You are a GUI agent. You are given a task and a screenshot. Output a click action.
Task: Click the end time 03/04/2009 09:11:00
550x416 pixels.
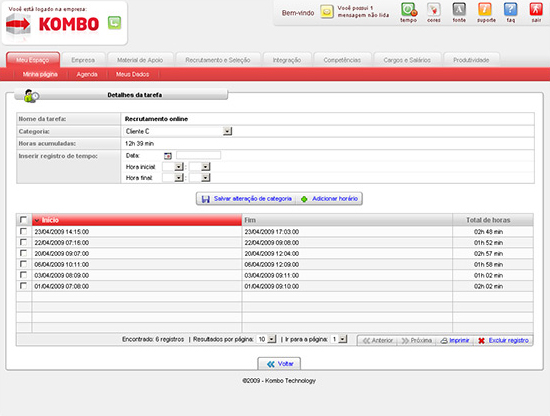pos(271,275)
